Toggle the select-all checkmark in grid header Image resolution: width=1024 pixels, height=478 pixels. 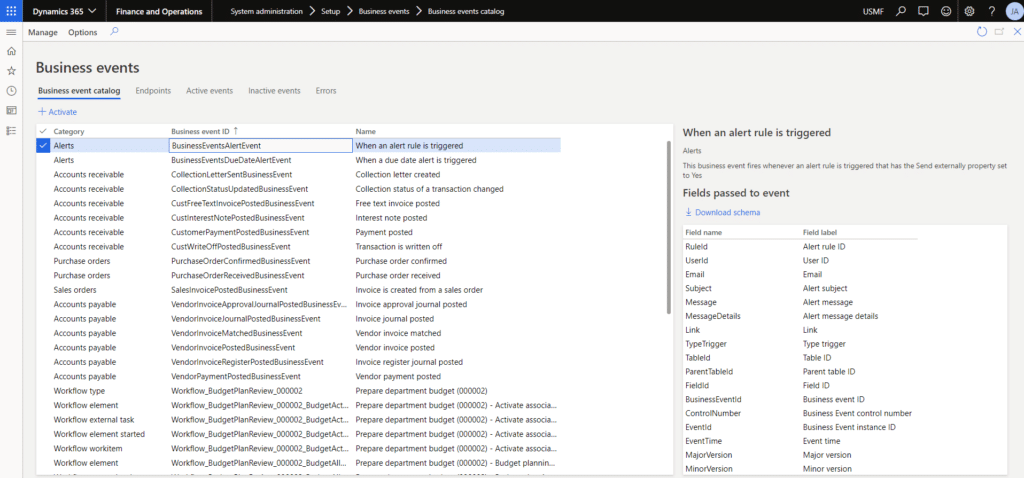pos(43,131)
